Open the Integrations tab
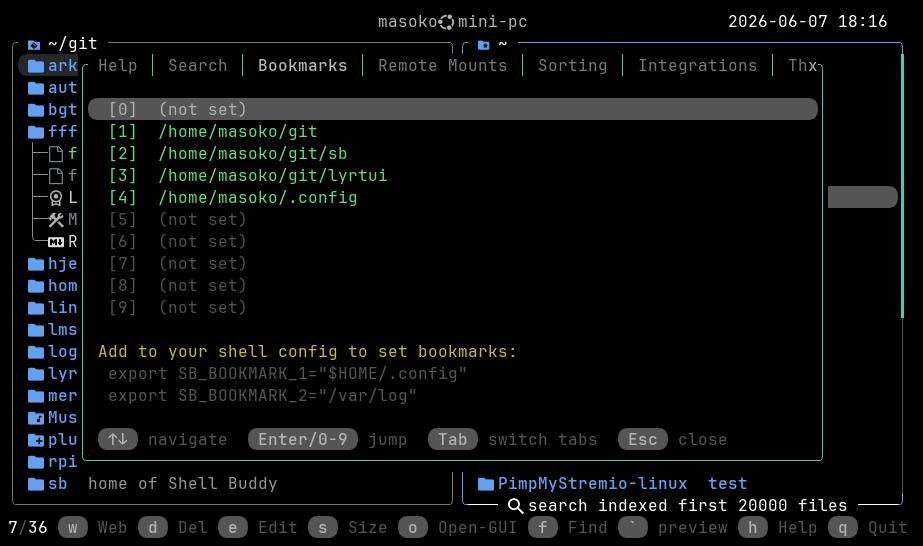This screenshot has height=546, width=923. point(698,65)
